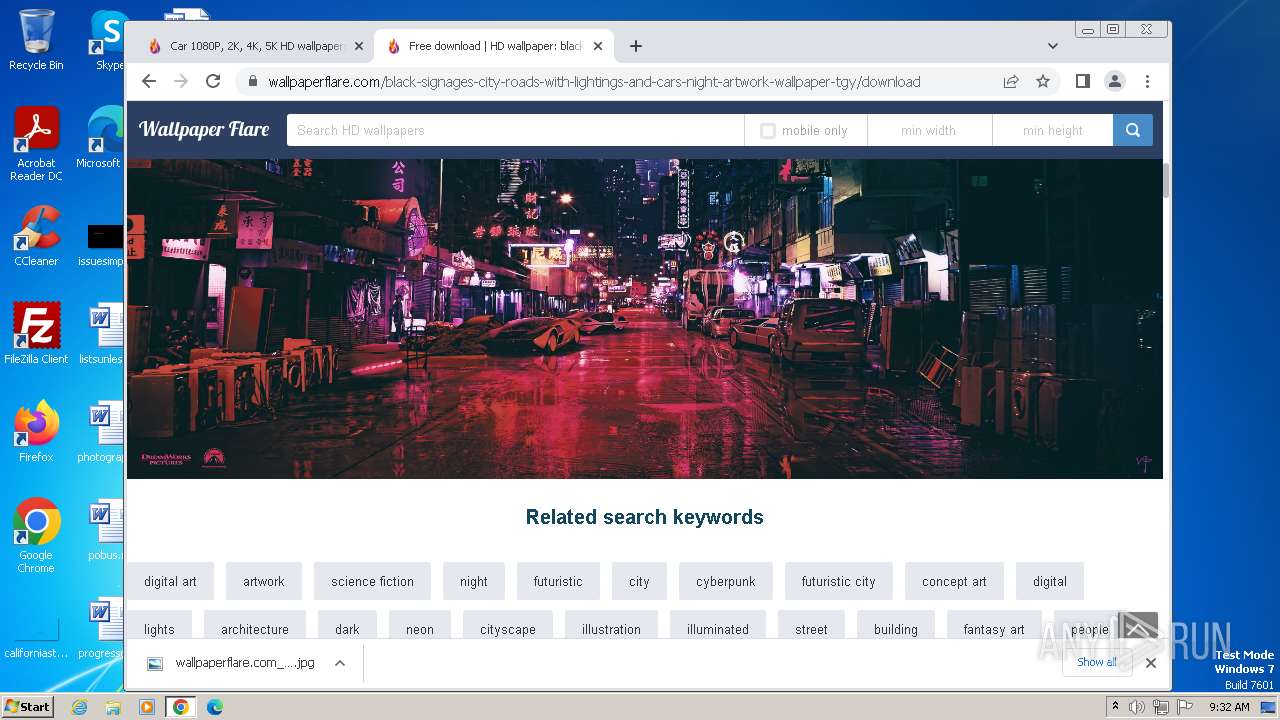Switch to Car 1080P wallpapers tab
The height and width of the screenshot is (720, 1280).
click(x=253, y=46)
